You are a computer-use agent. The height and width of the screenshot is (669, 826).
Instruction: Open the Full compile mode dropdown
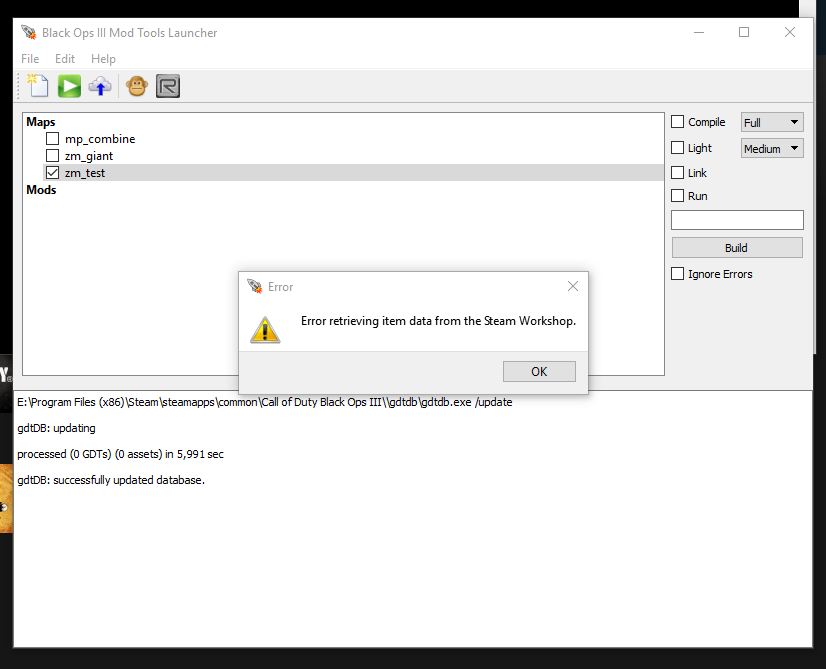(x=772, y=122)
